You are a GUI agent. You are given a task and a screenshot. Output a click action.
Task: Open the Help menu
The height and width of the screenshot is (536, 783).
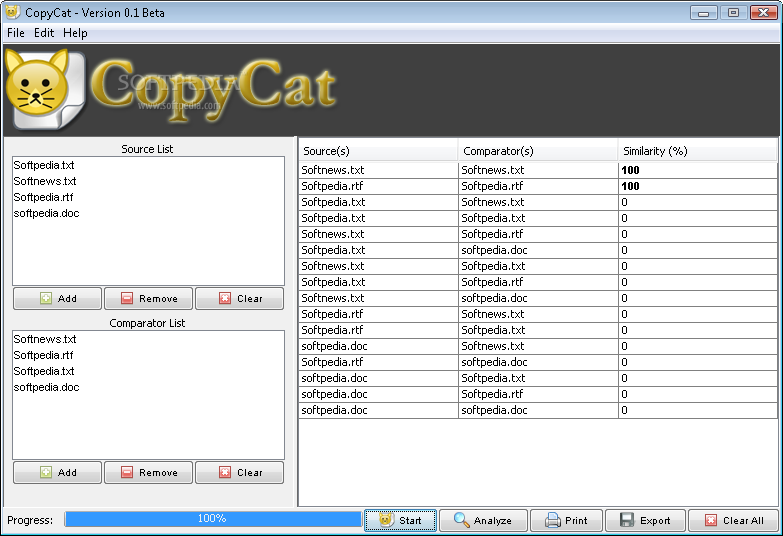[75, 33]
